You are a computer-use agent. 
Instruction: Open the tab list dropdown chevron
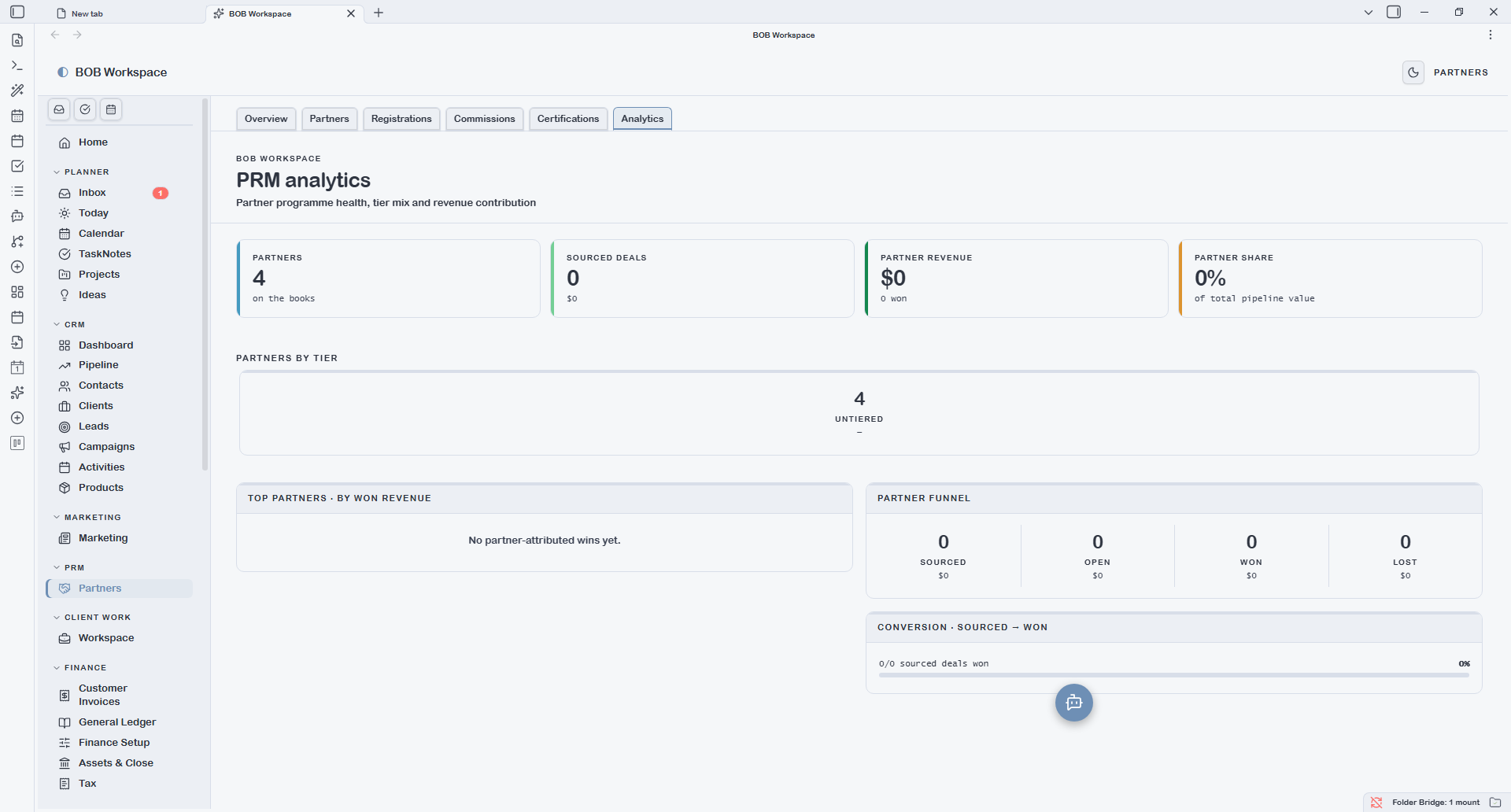(x=1369, y=13)
